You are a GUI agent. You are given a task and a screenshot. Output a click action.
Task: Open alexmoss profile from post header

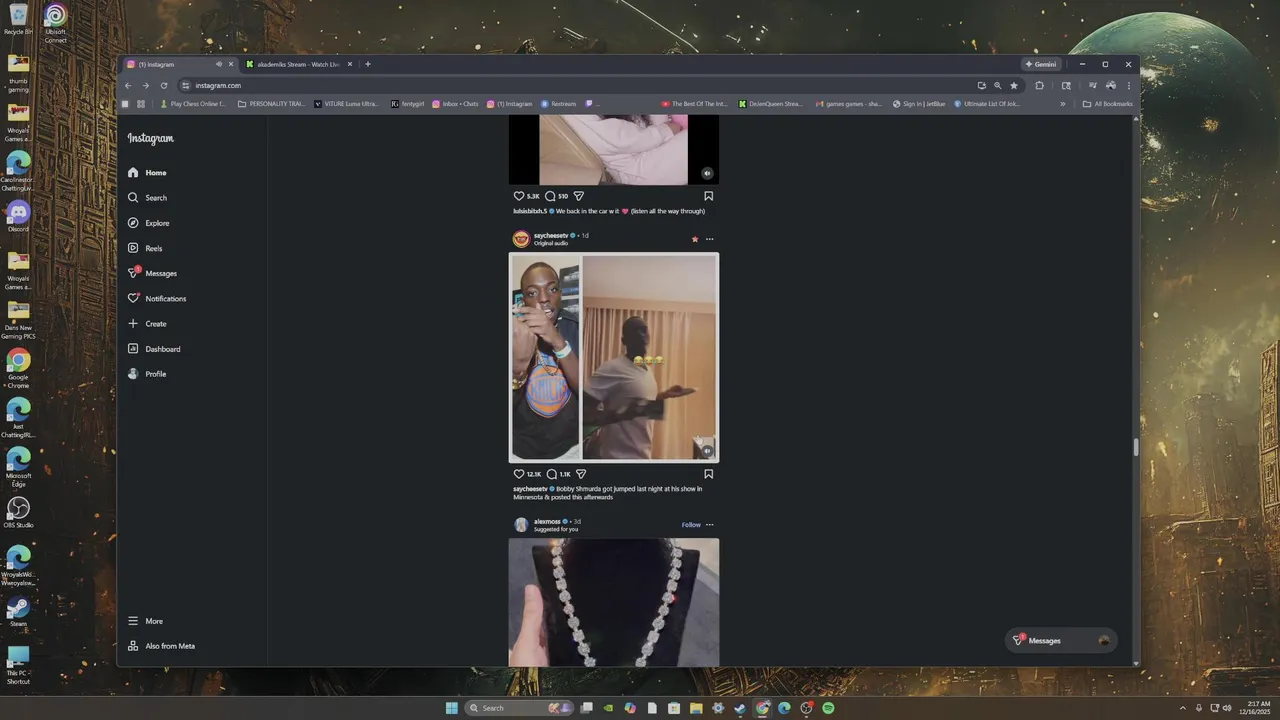pos(547,521)
